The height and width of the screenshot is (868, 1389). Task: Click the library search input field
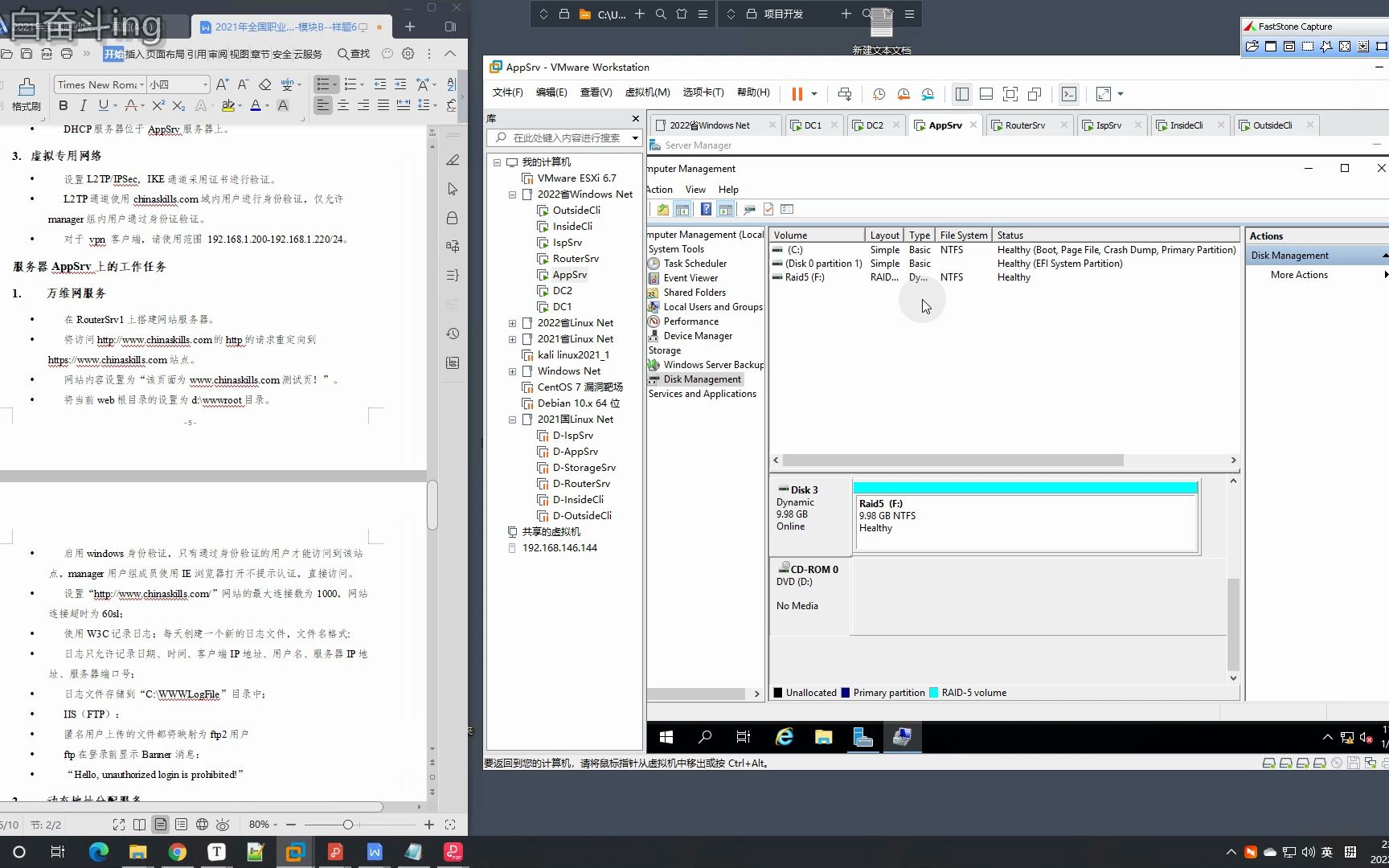[567, 137]
